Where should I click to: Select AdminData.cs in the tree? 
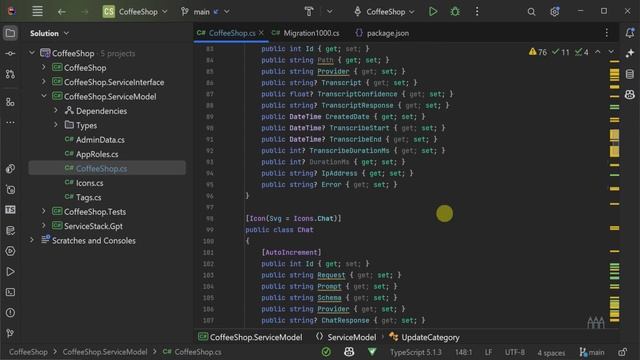(x=100, y=140)
